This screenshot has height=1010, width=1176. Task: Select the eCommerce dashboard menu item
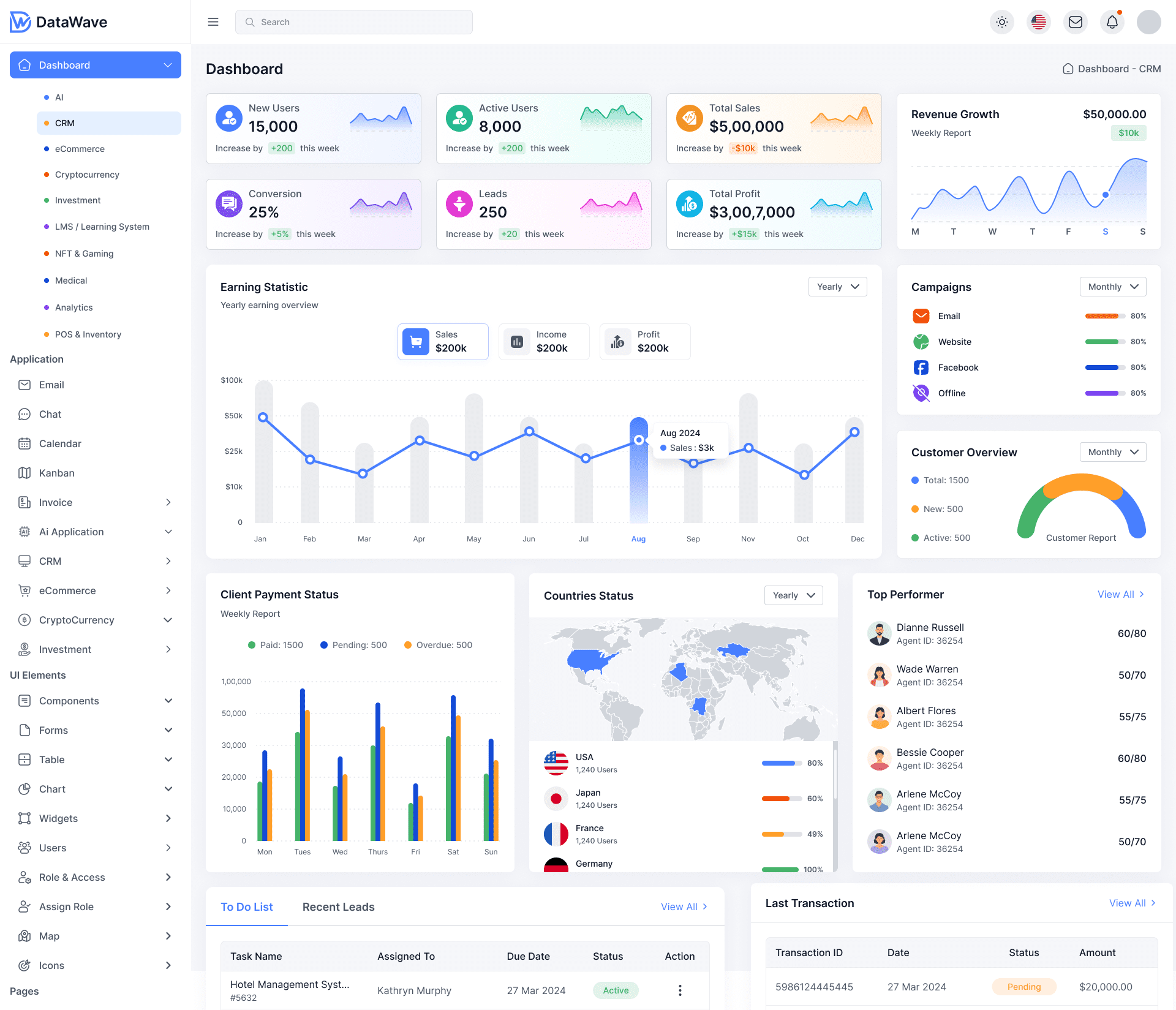(80, 148)
